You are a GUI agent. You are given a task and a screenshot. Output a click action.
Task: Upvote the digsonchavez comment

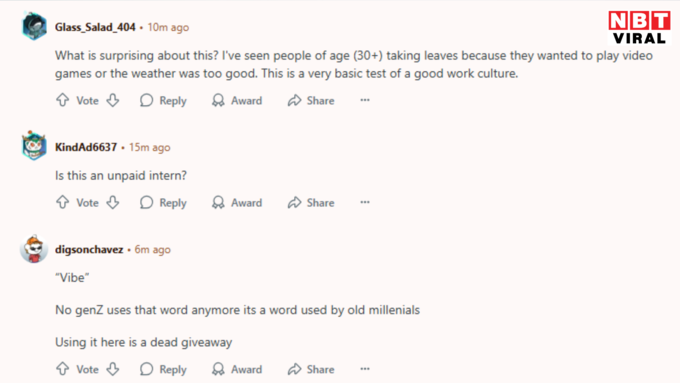pos(62,369)
